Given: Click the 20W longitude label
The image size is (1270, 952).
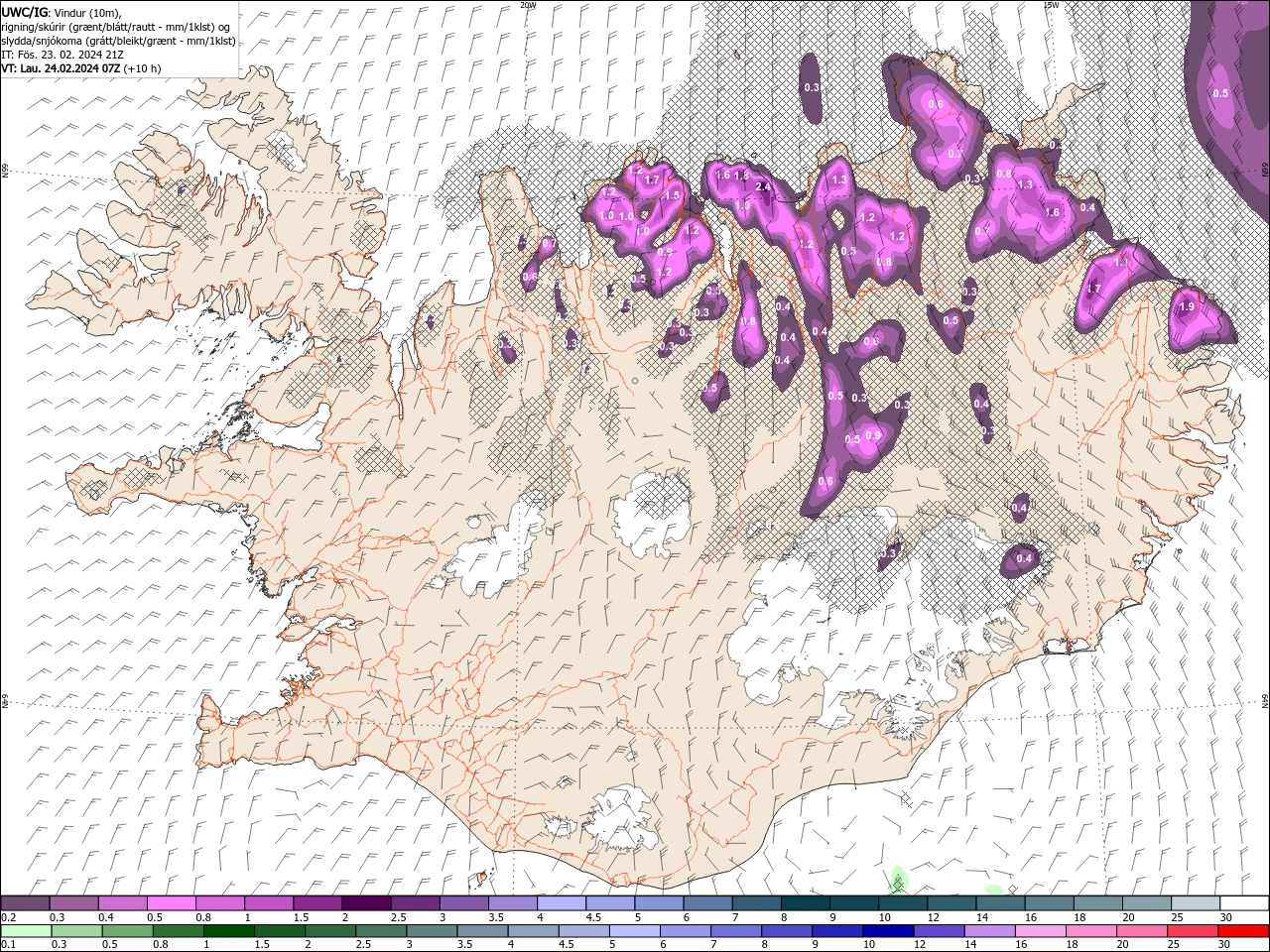Looking at the screenshot, I should [x=528, y=5].
